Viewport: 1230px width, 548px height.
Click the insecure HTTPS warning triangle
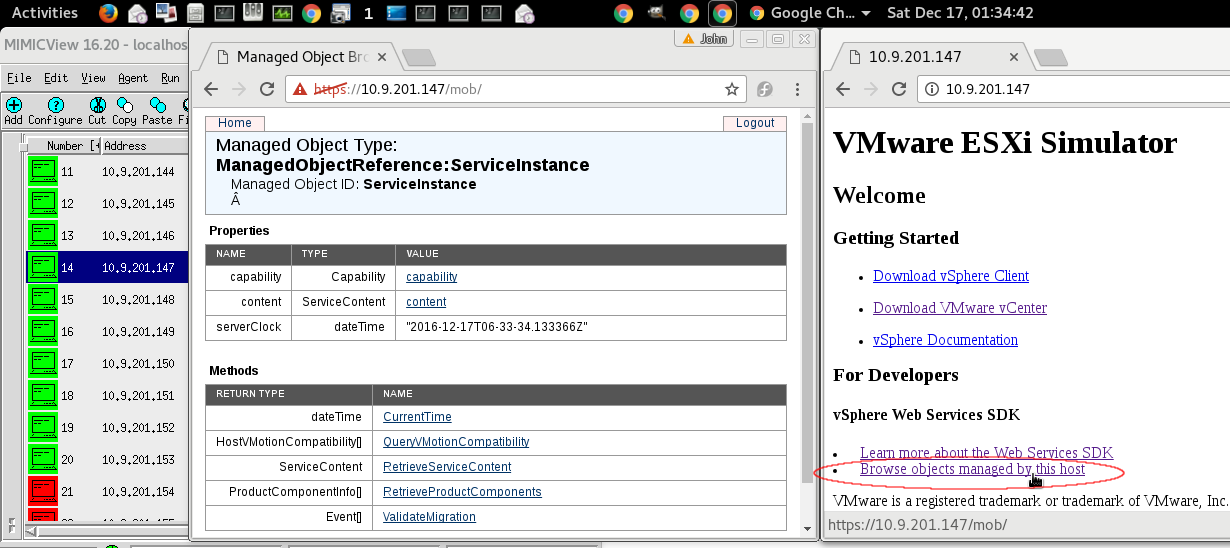pyautogui.click(x=300, y=89)
